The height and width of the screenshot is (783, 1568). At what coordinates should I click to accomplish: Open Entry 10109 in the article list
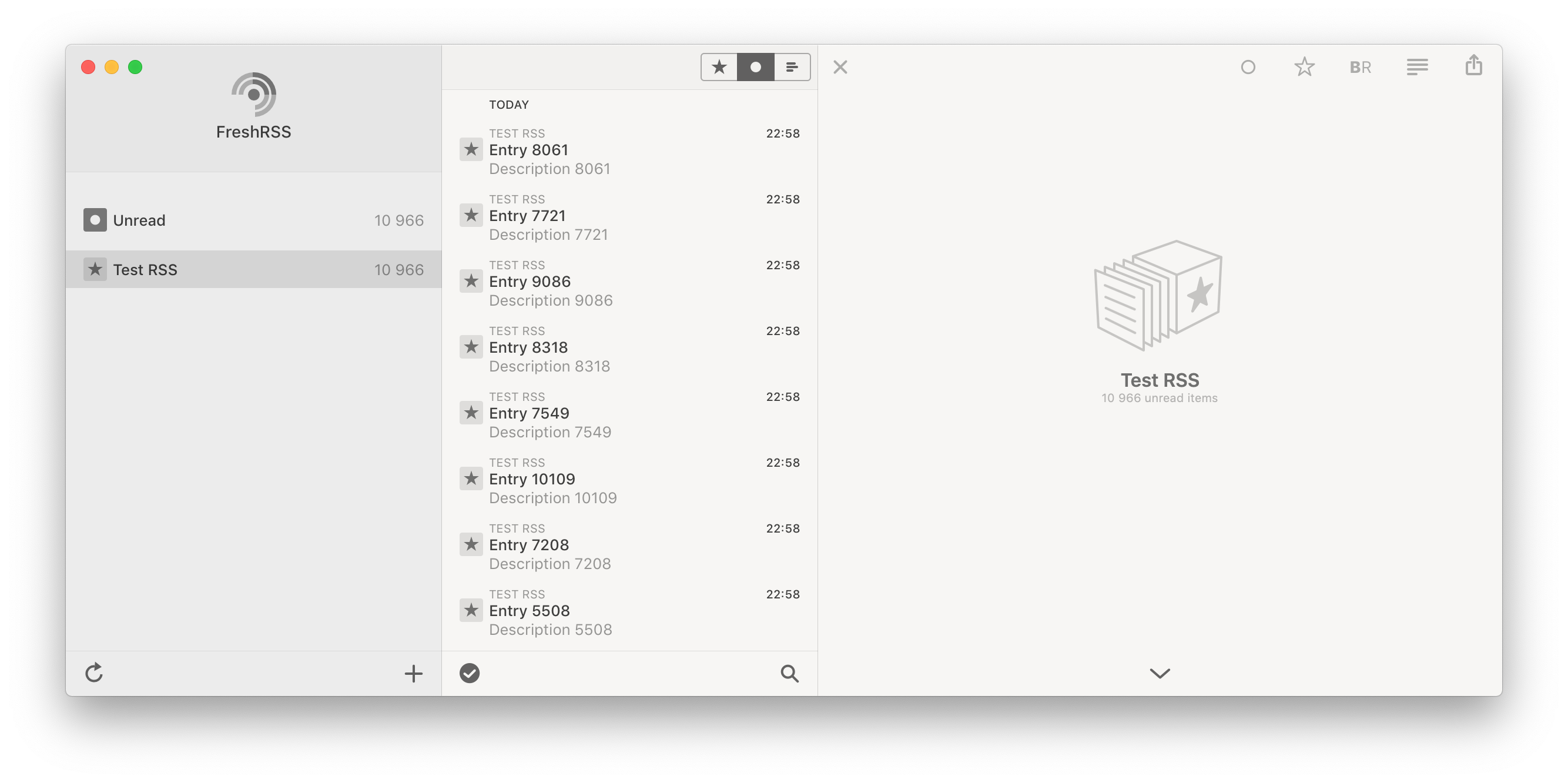pyautogui.click(x=629, y=480)
